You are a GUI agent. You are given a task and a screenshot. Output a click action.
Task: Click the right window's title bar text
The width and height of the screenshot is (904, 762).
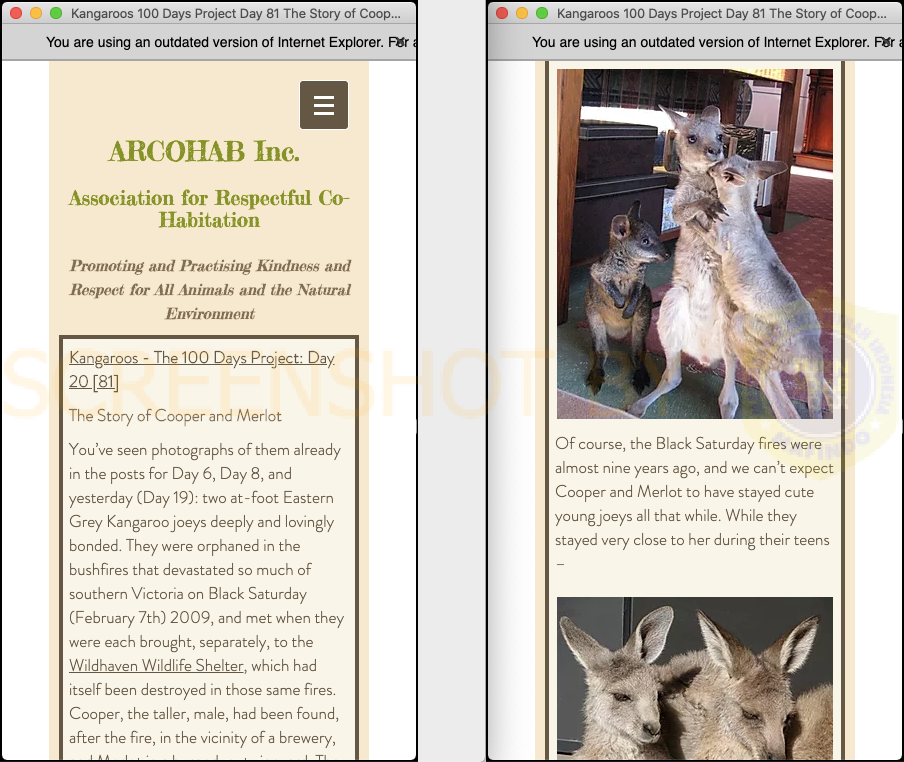pos(722,13)
